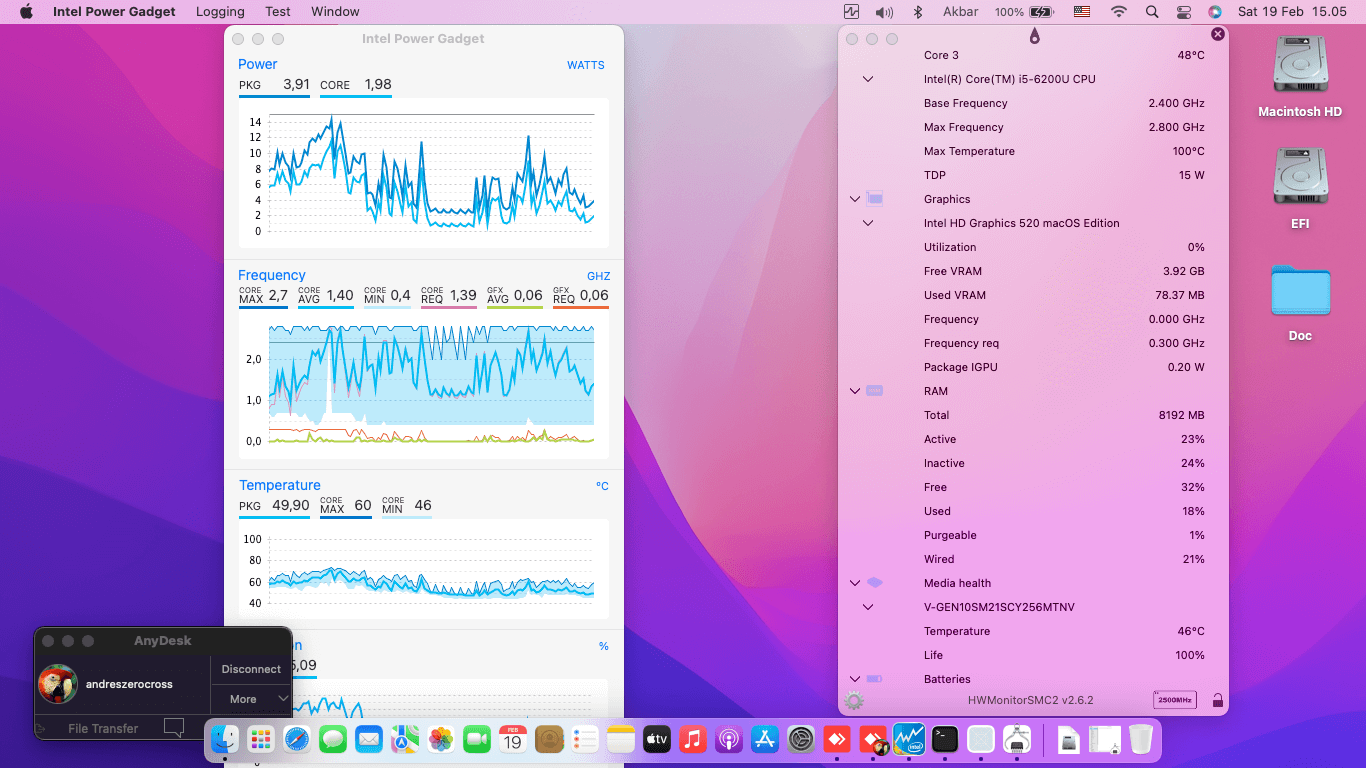Open App Store from the Dock

(x=765, y=740)
